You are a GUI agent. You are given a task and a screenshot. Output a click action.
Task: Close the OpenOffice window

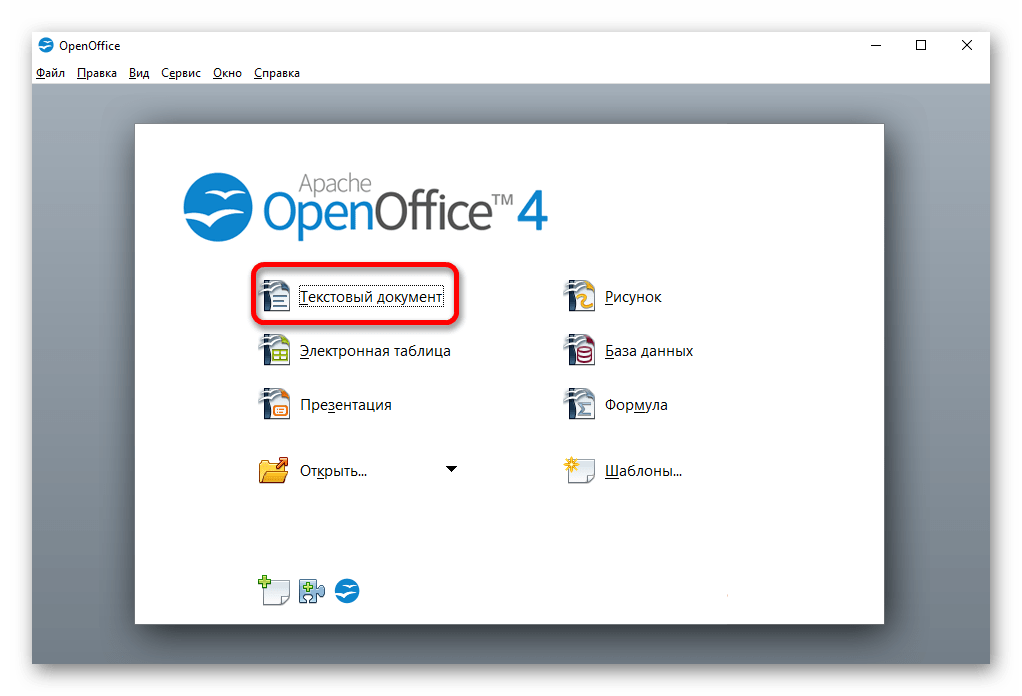tap(967, 45)
